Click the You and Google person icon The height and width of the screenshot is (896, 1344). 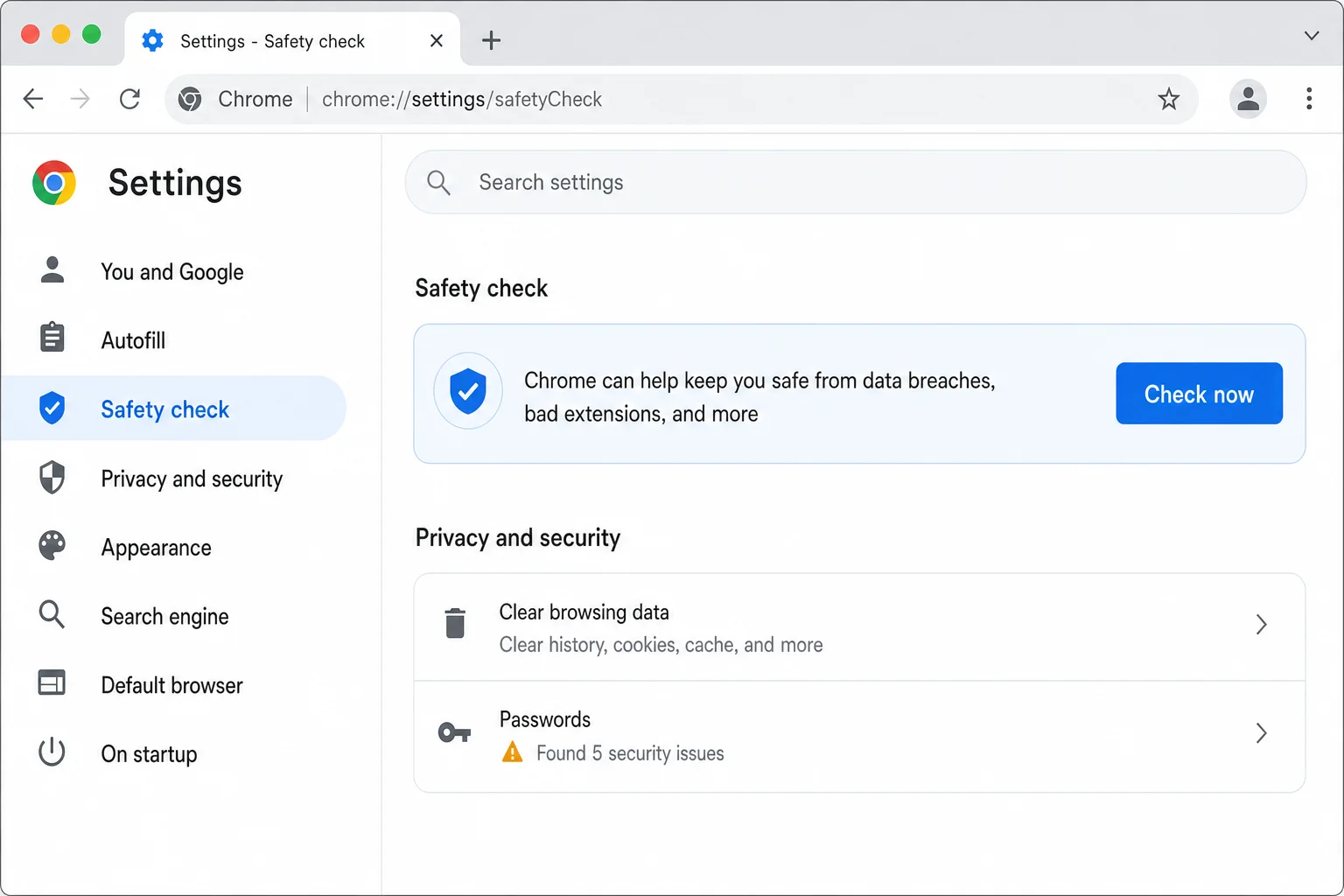pyautogui.click(x=52, y=270)
